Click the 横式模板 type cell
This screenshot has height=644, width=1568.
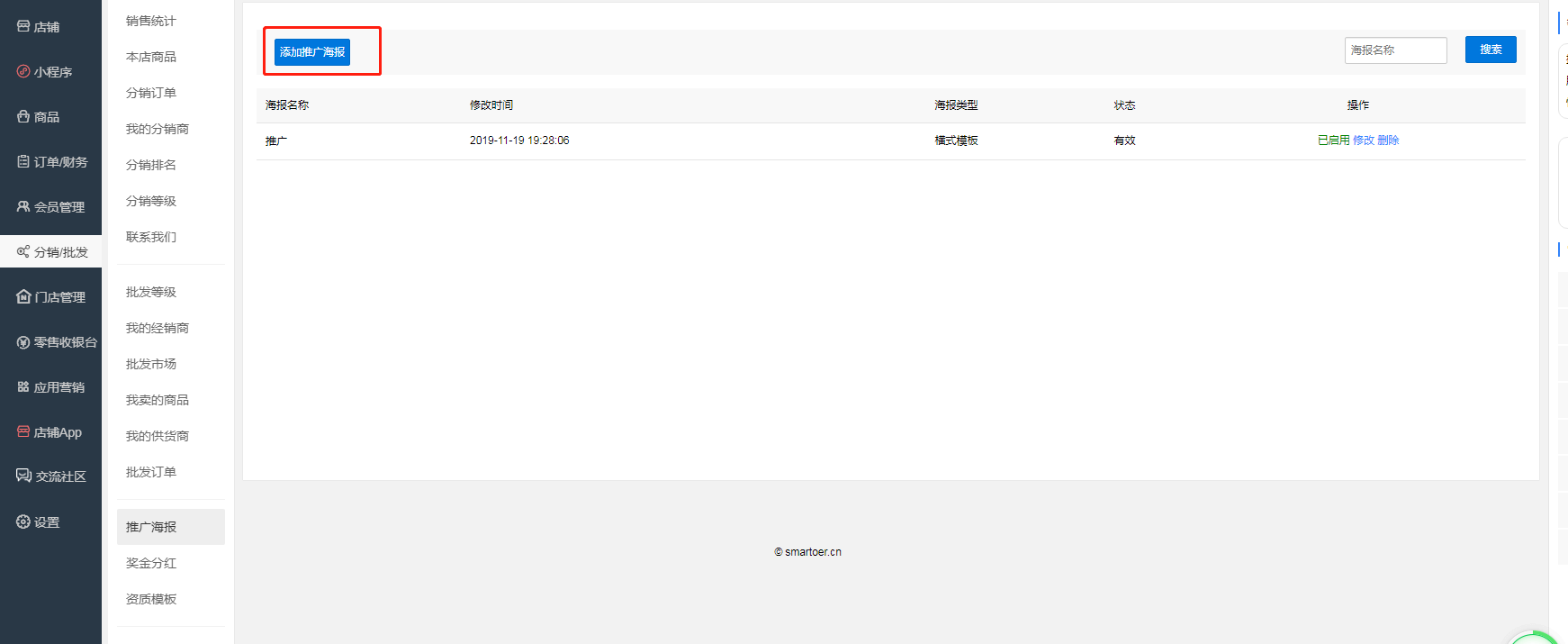pyautogui.click(x=956, y=141)
